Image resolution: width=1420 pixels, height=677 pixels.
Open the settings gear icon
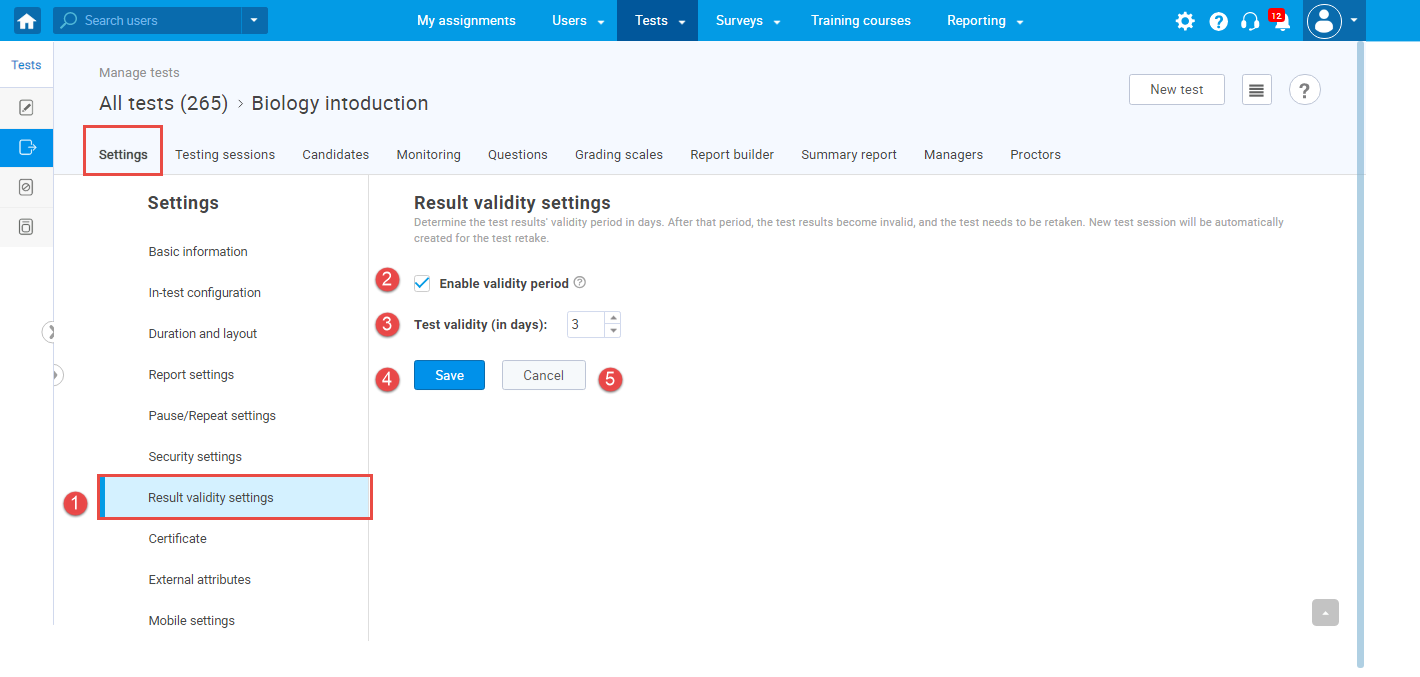(1185, 21)
